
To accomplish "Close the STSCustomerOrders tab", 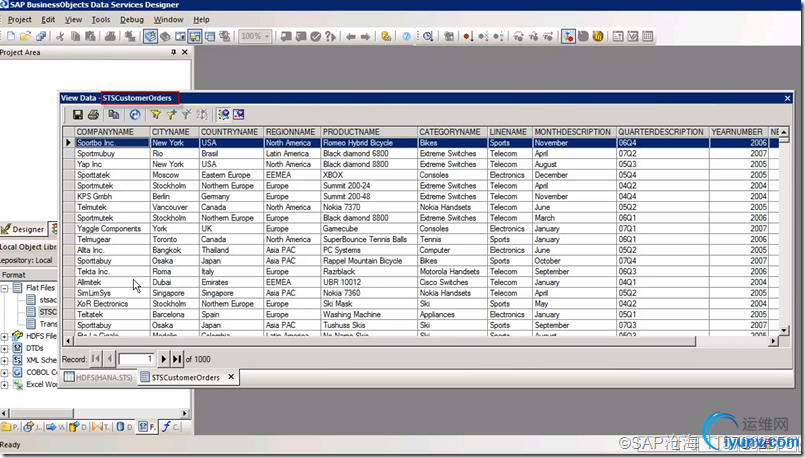I will pyautogui.click(x=232, y=377).
